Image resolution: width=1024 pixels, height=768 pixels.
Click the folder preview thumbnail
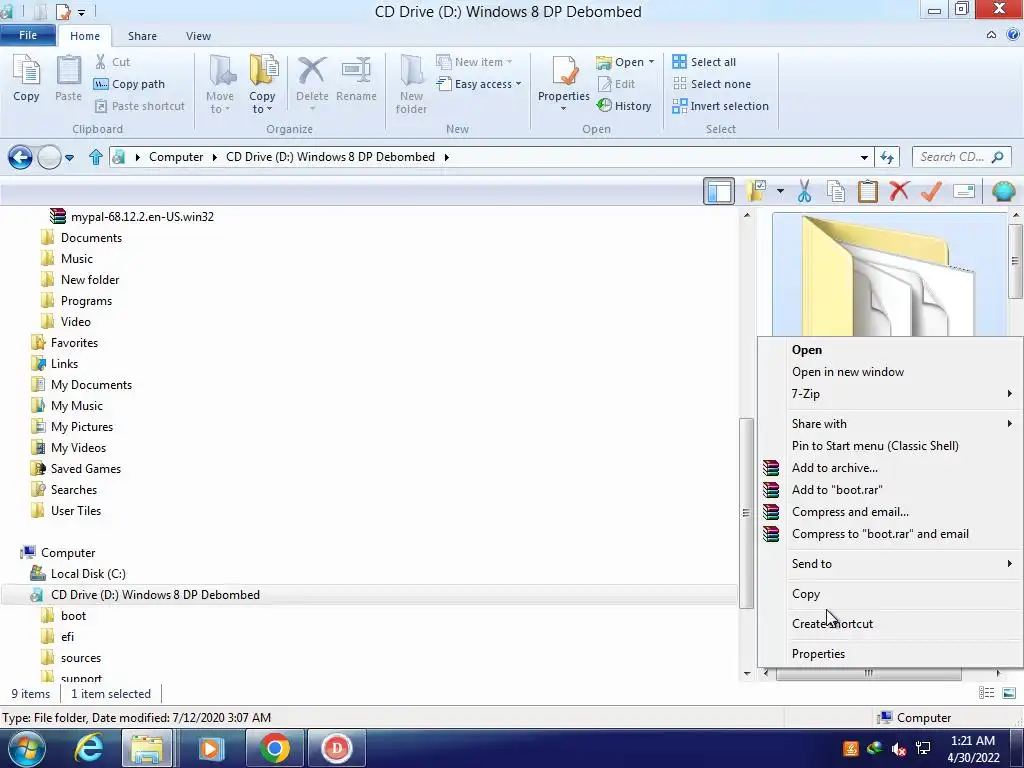point(889,274)
